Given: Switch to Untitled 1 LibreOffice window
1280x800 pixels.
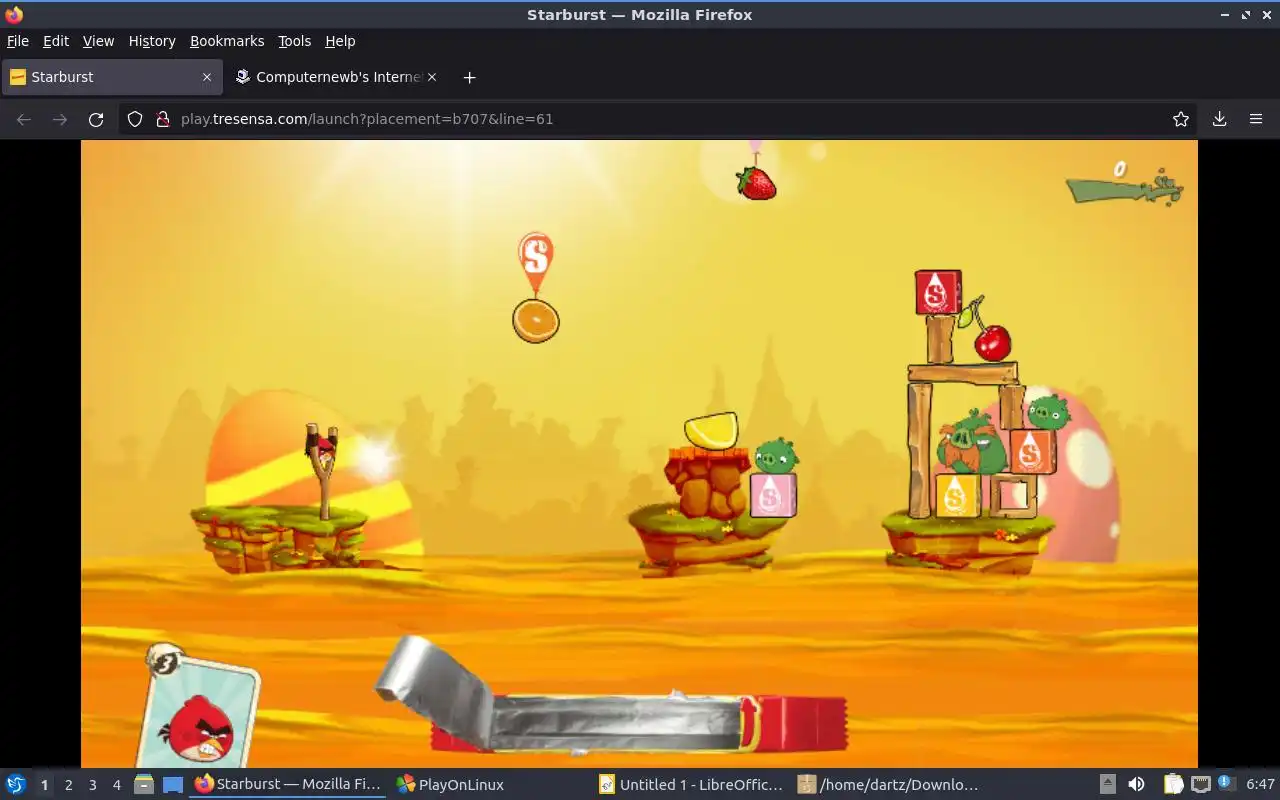Looking at the screenshot, I should click(x=691, y=785).
